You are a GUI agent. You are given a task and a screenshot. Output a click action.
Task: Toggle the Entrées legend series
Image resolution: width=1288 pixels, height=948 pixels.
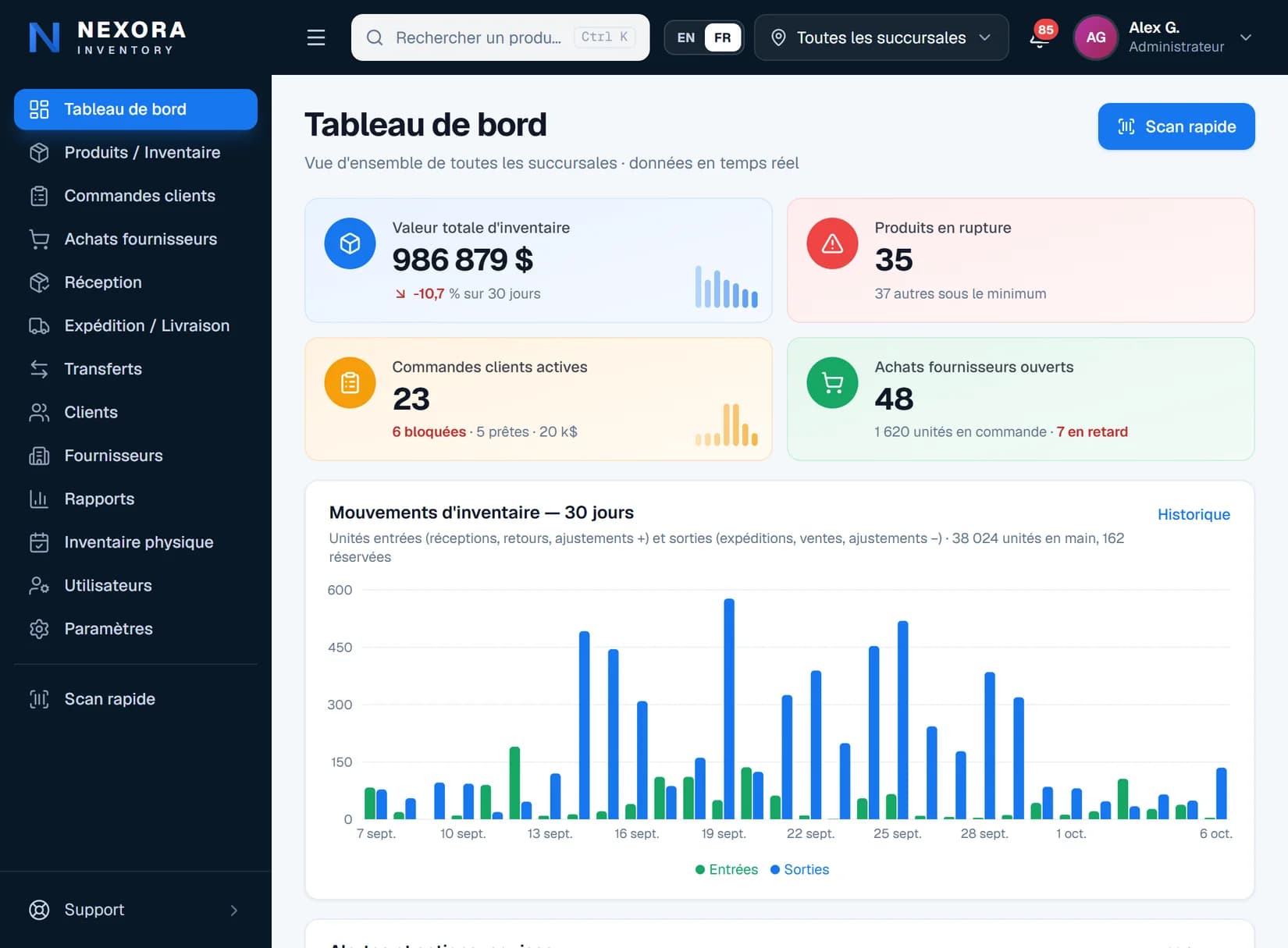[726, 869]
